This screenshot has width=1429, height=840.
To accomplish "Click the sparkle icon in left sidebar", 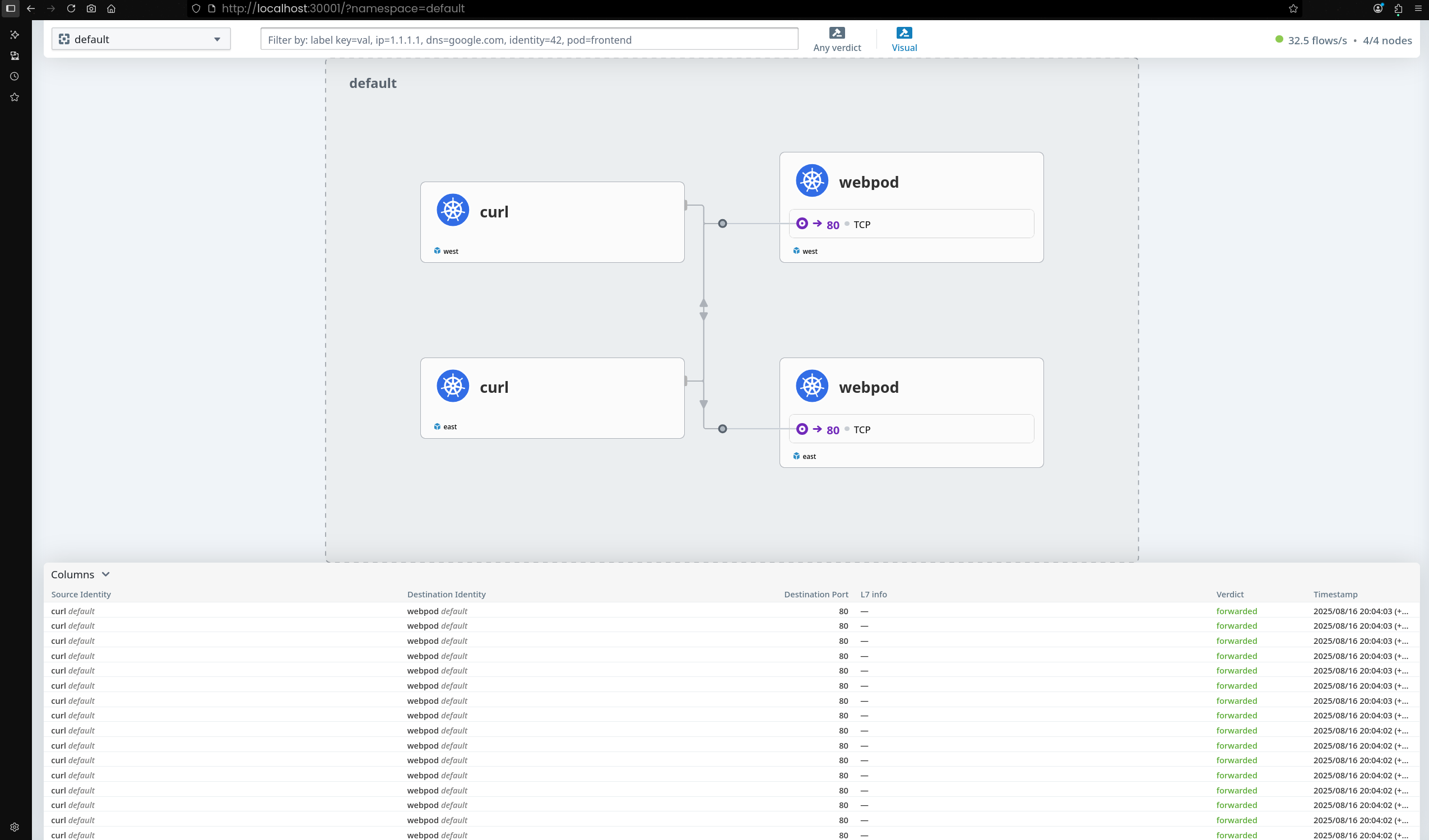I will pyautogui.click(x=15, y=35).
